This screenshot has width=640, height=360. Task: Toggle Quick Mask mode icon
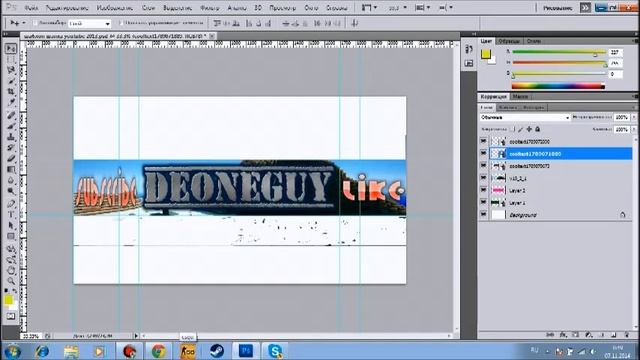click(11, 316)
